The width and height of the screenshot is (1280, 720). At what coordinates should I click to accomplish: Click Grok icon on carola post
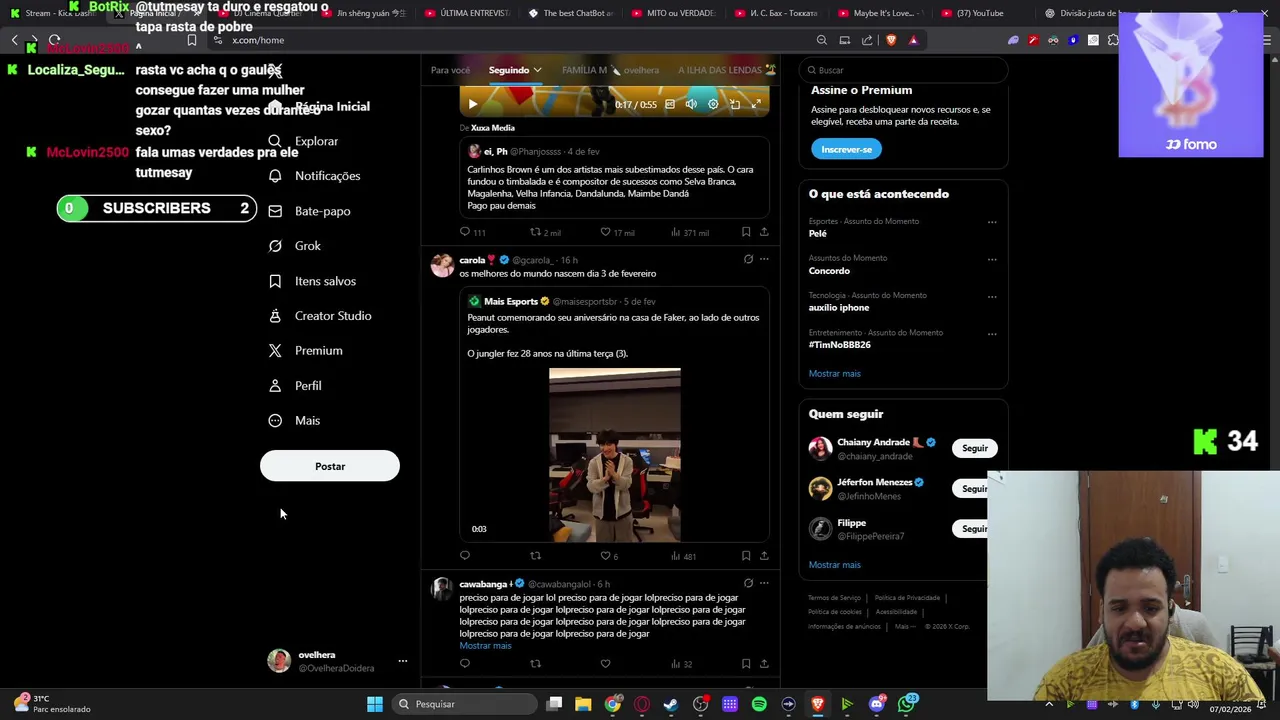(748, 259)
